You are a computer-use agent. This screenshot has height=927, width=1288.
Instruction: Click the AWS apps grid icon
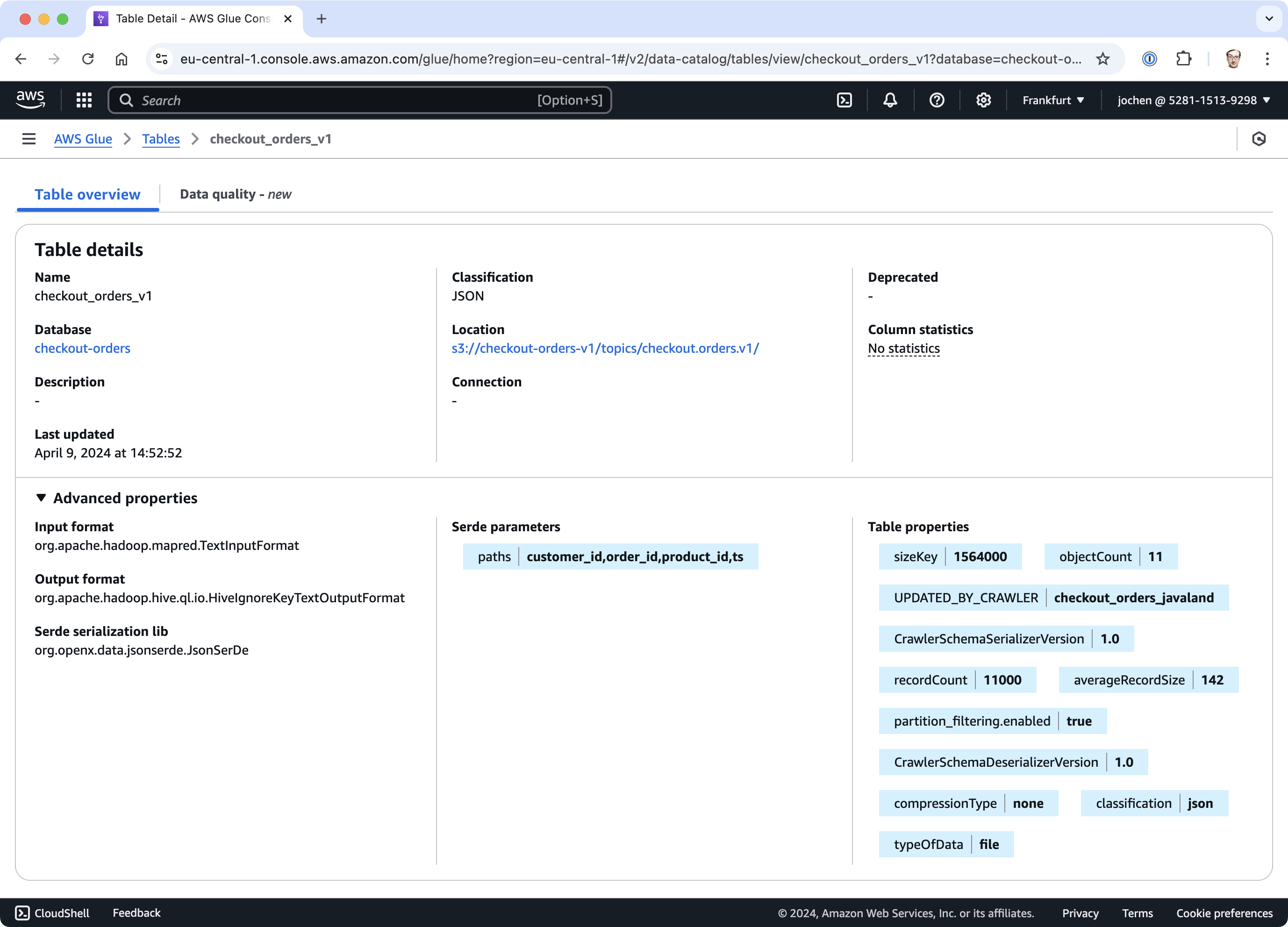[x=84, y=100]
